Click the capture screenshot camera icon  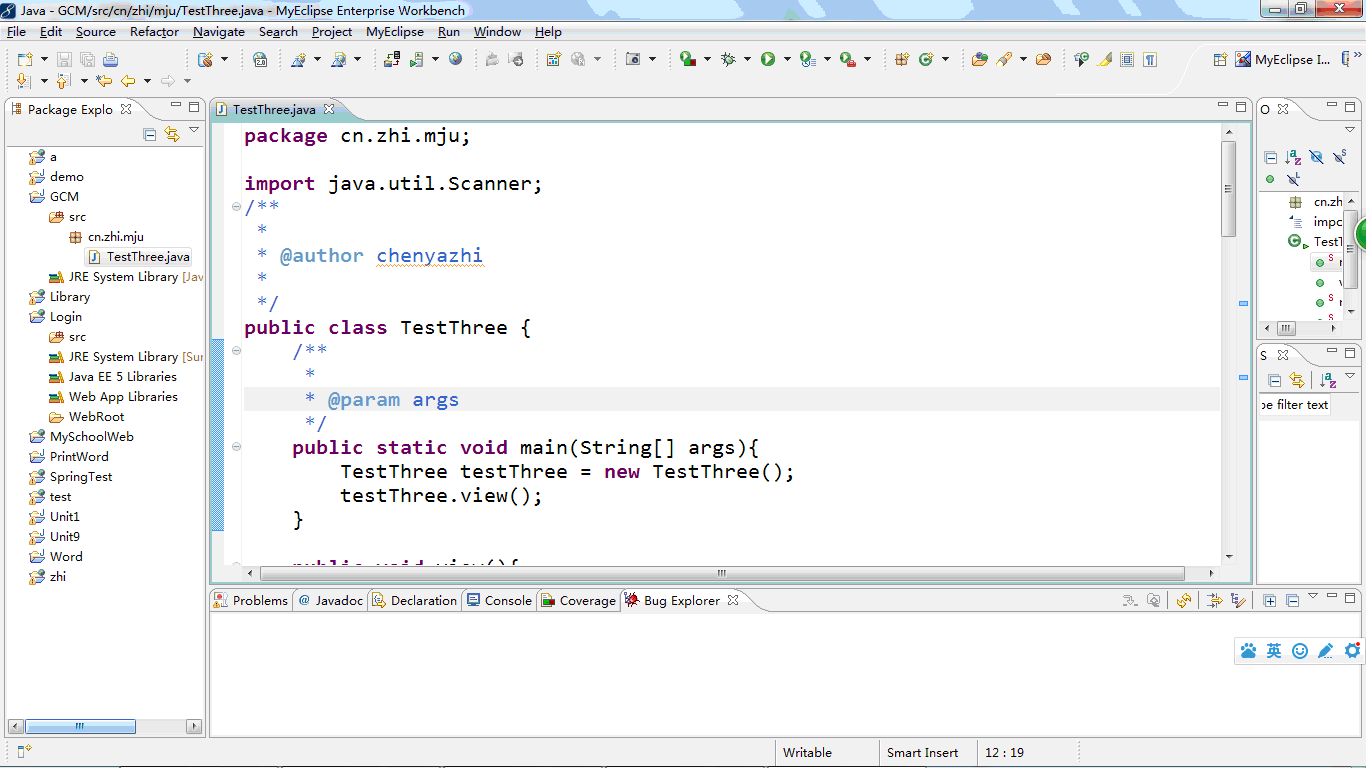click(x=633, y=59)
